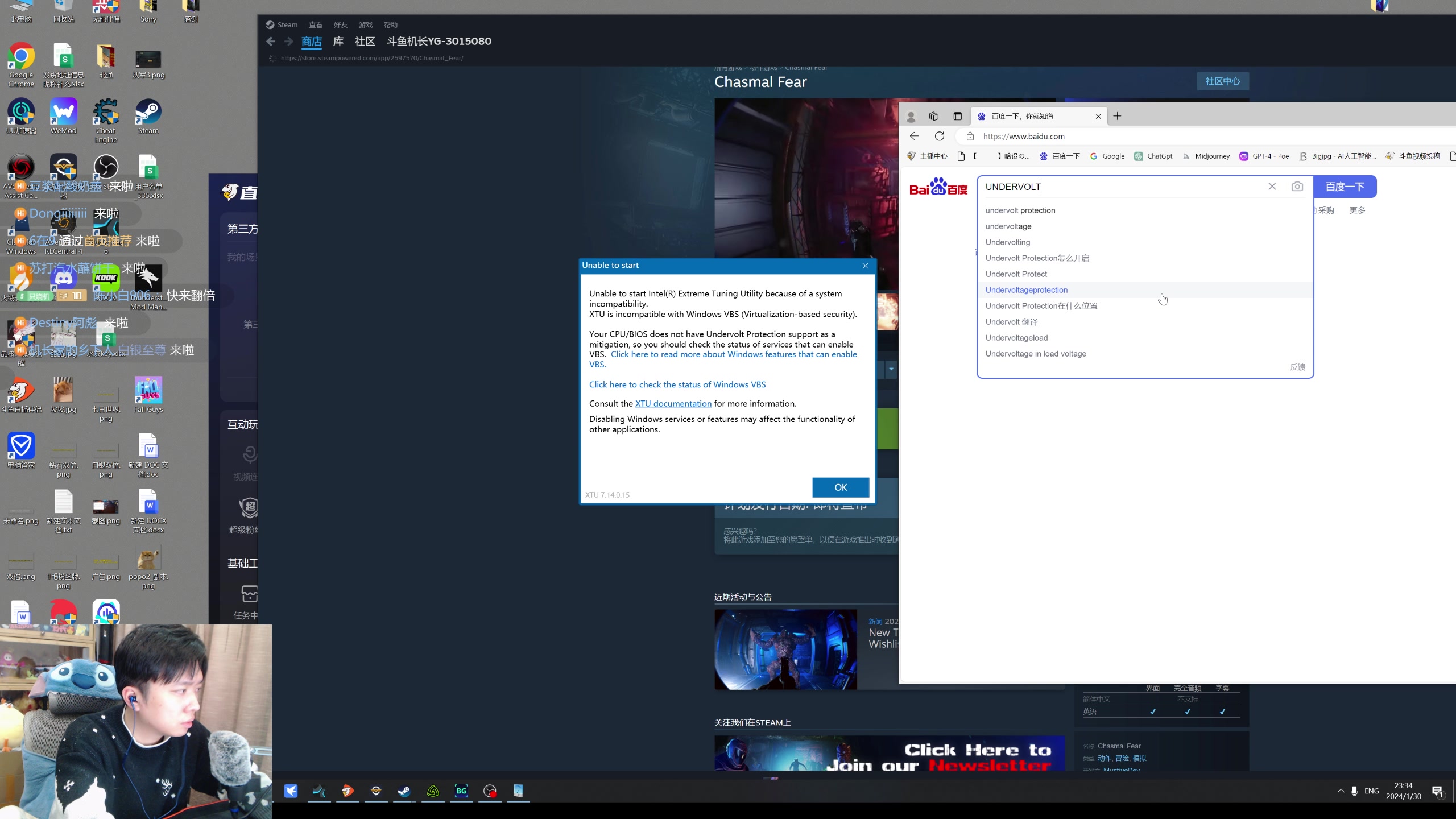Open Steam from the taskbar
This screenshot has height=819, width=1456.
[404, 791]
